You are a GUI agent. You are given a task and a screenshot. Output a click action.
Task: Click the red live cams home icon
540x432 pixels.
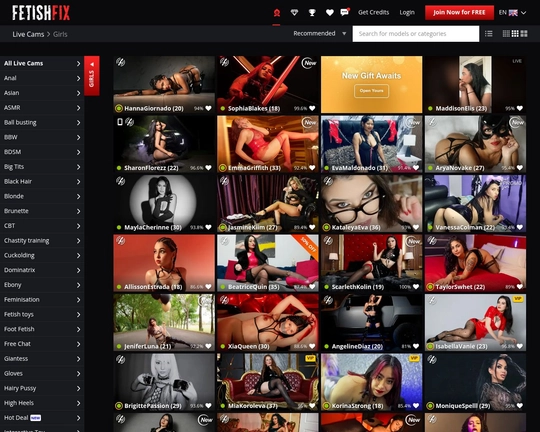(x=277, y=13)
